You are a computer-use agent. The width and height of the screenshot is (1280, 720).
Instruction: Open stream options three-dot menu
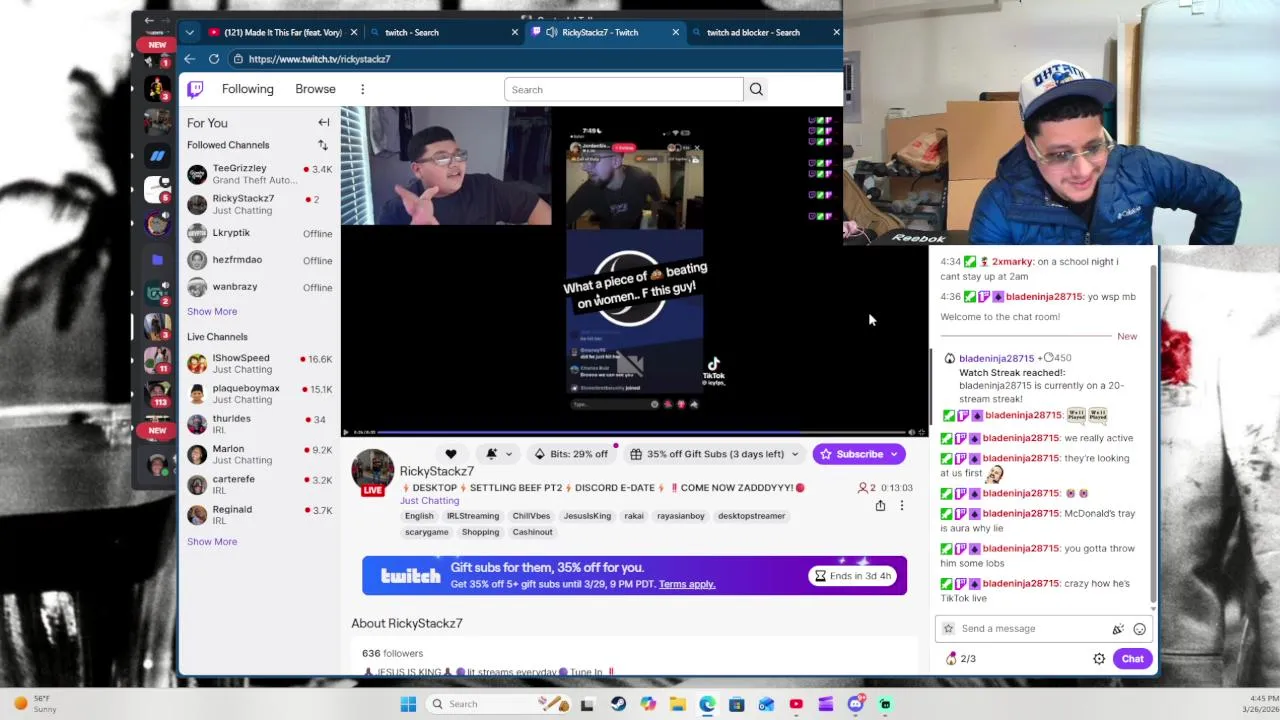coord(901,506)
